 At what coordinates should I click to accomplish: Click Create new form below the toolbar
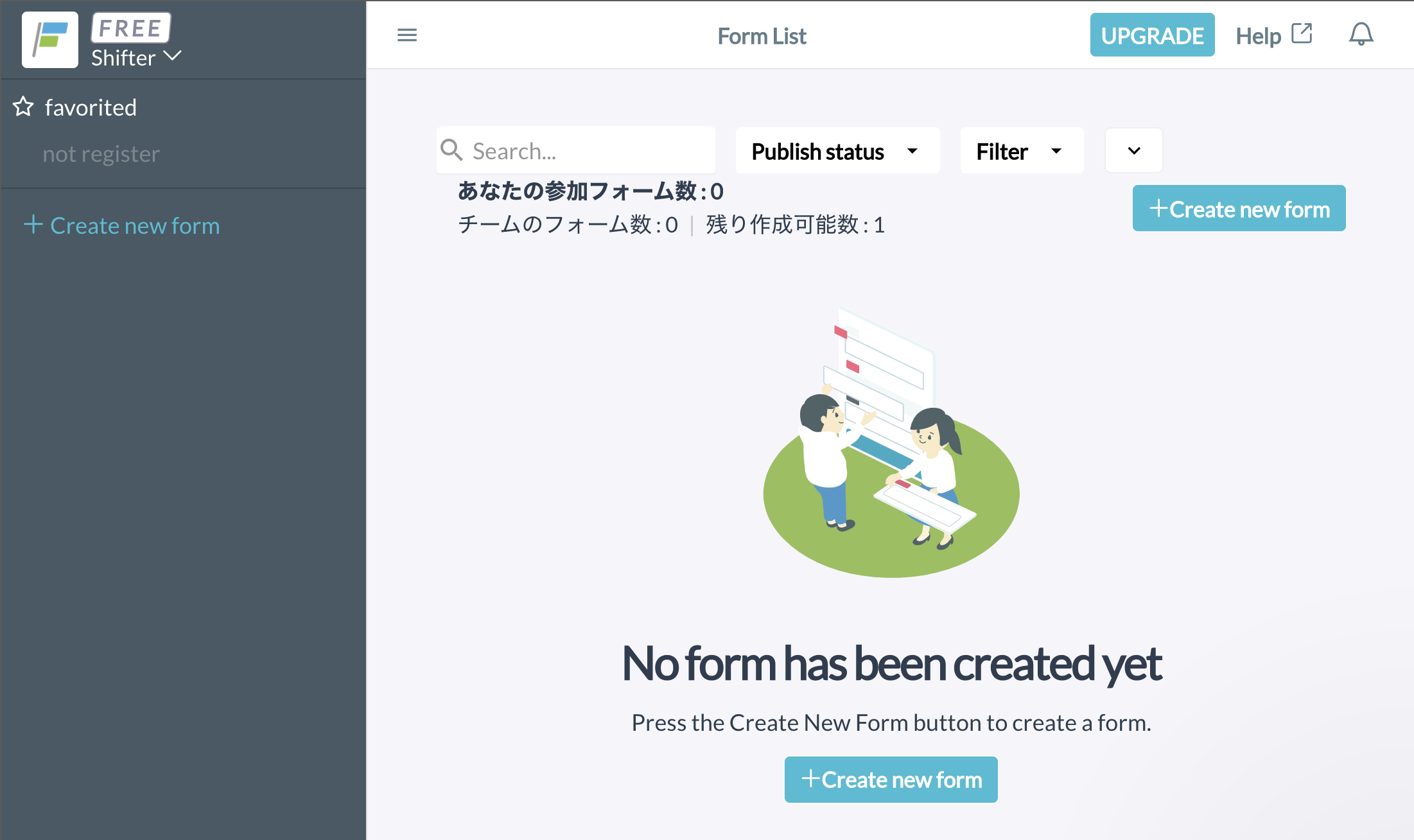click(1239, 209)
